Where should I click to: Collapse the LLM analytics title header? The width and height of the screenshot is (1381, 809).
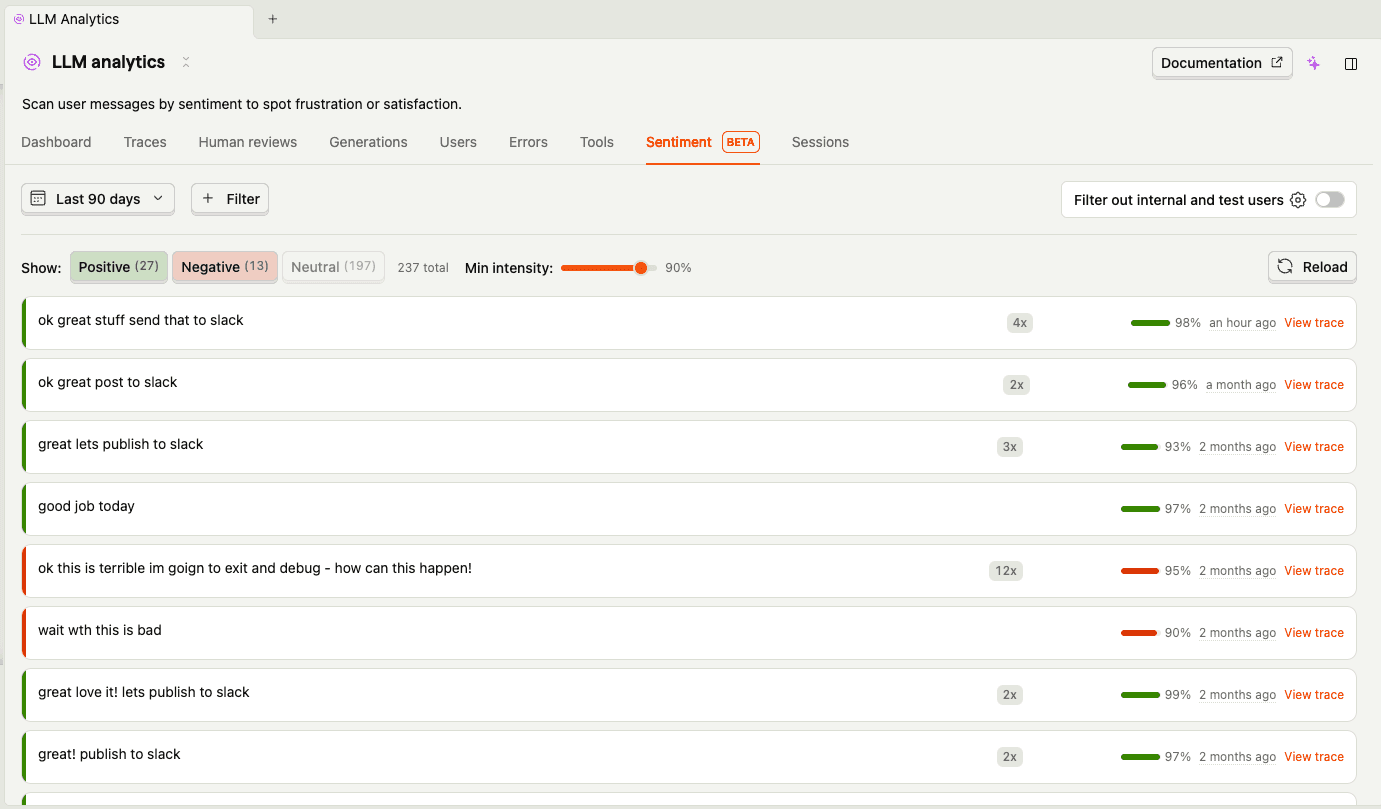point(186,62)
